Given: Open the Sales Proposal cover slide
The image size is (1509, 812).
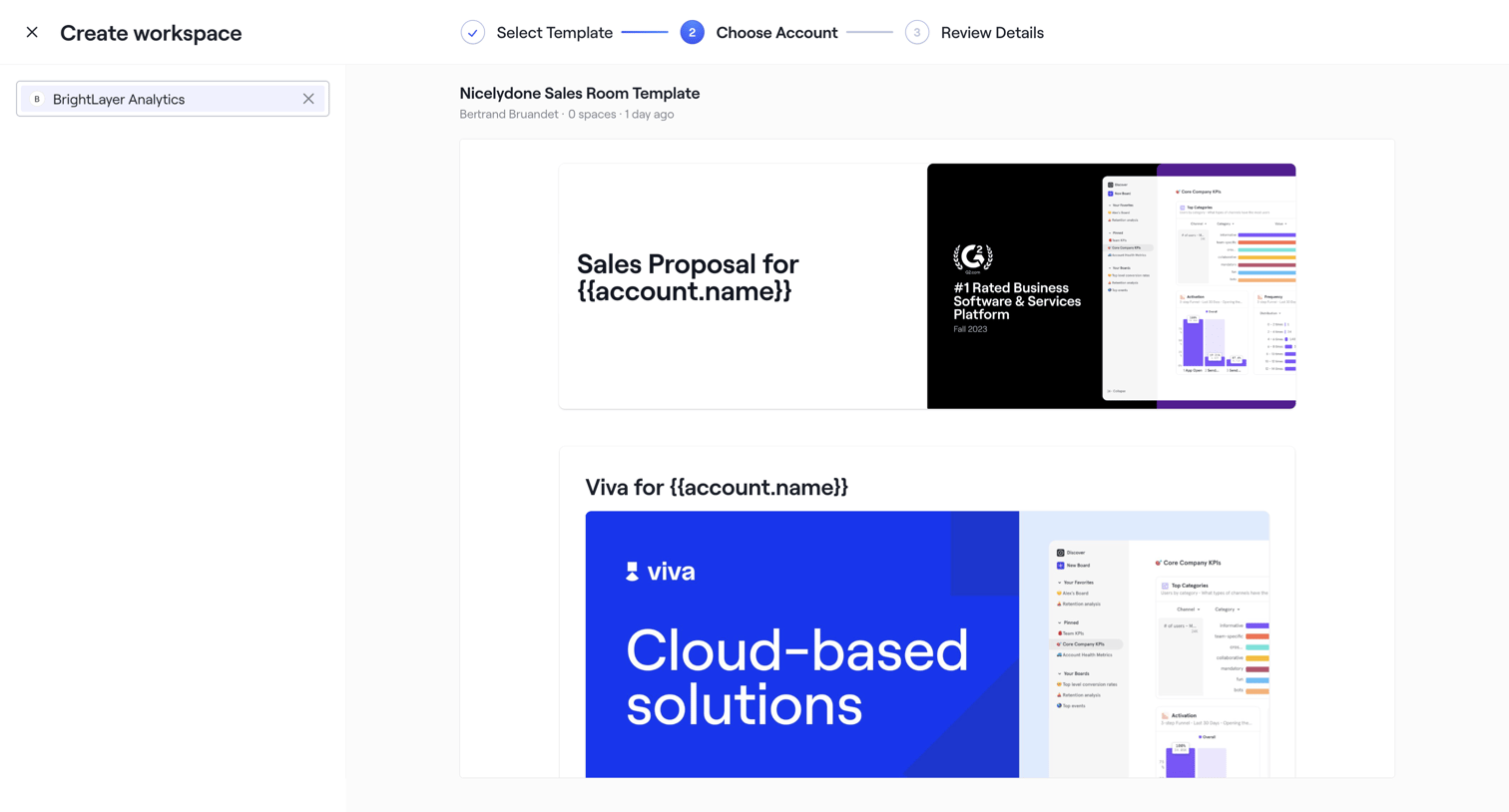Looking at the screenshot, I should (927, 286).
